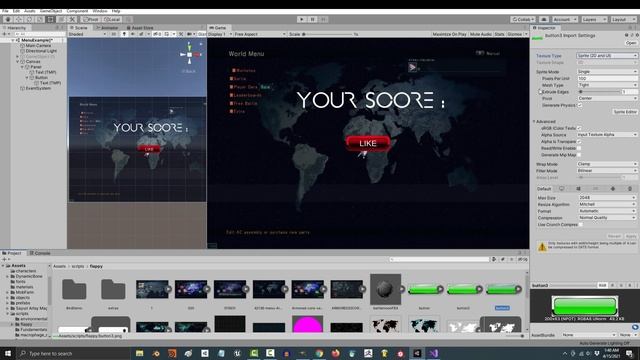
Task: Open the Wrap Mode dropdown
Action: [x=607, y=164]
